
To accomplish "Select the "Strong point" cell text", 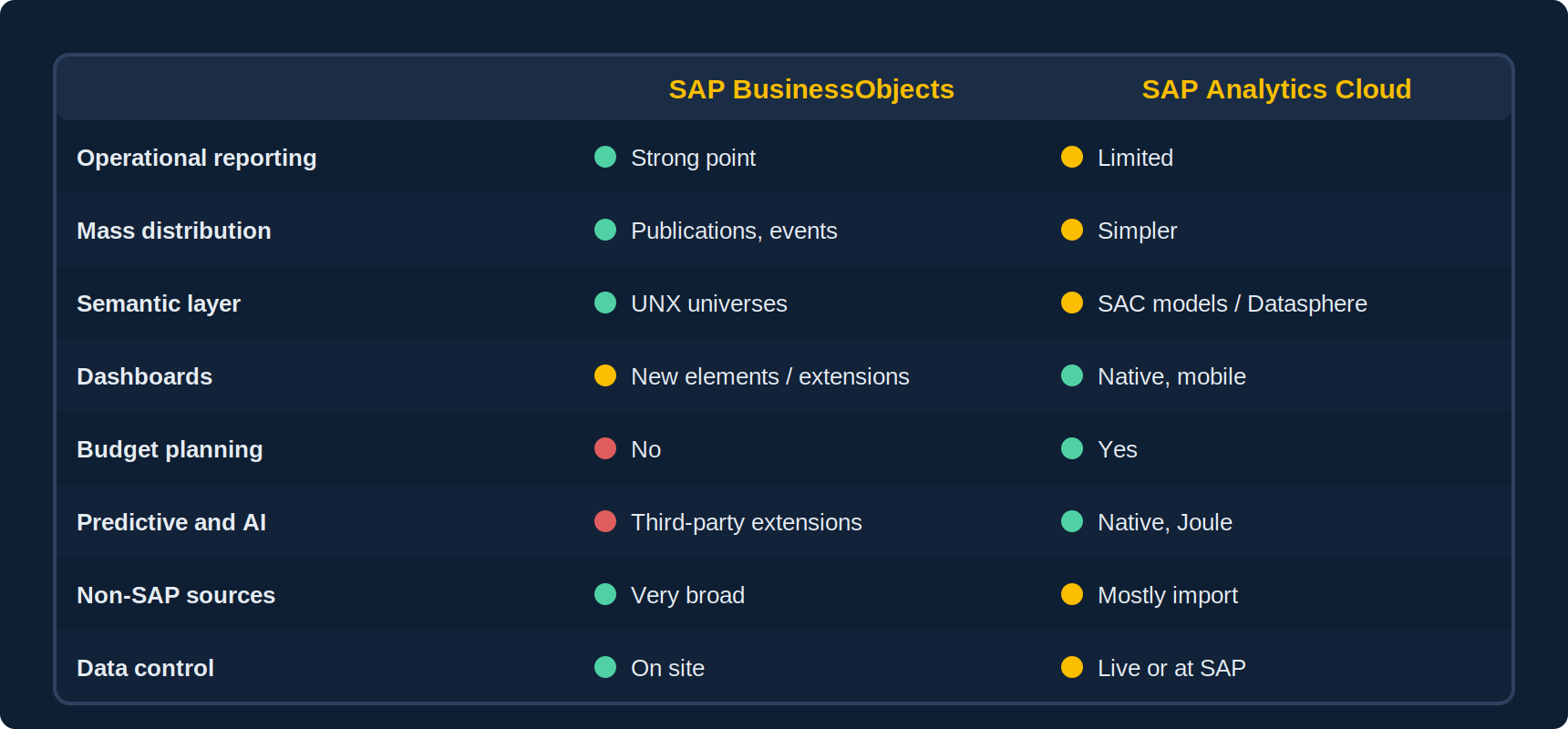I will click(x=693, y=158).
